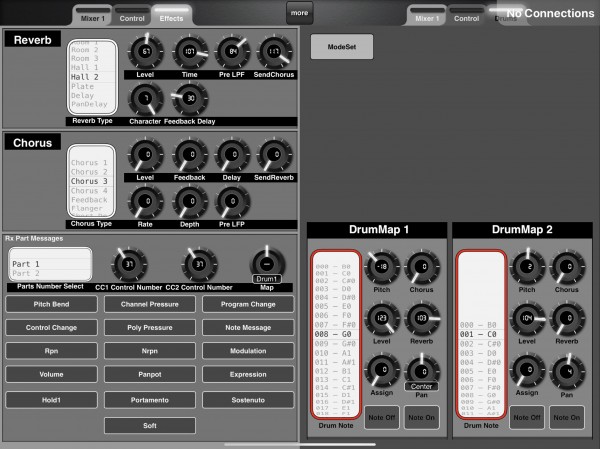This screenshot has height=449, width=600.
Task: Click DrumMap 1 Assign knob
Action: 382,370
